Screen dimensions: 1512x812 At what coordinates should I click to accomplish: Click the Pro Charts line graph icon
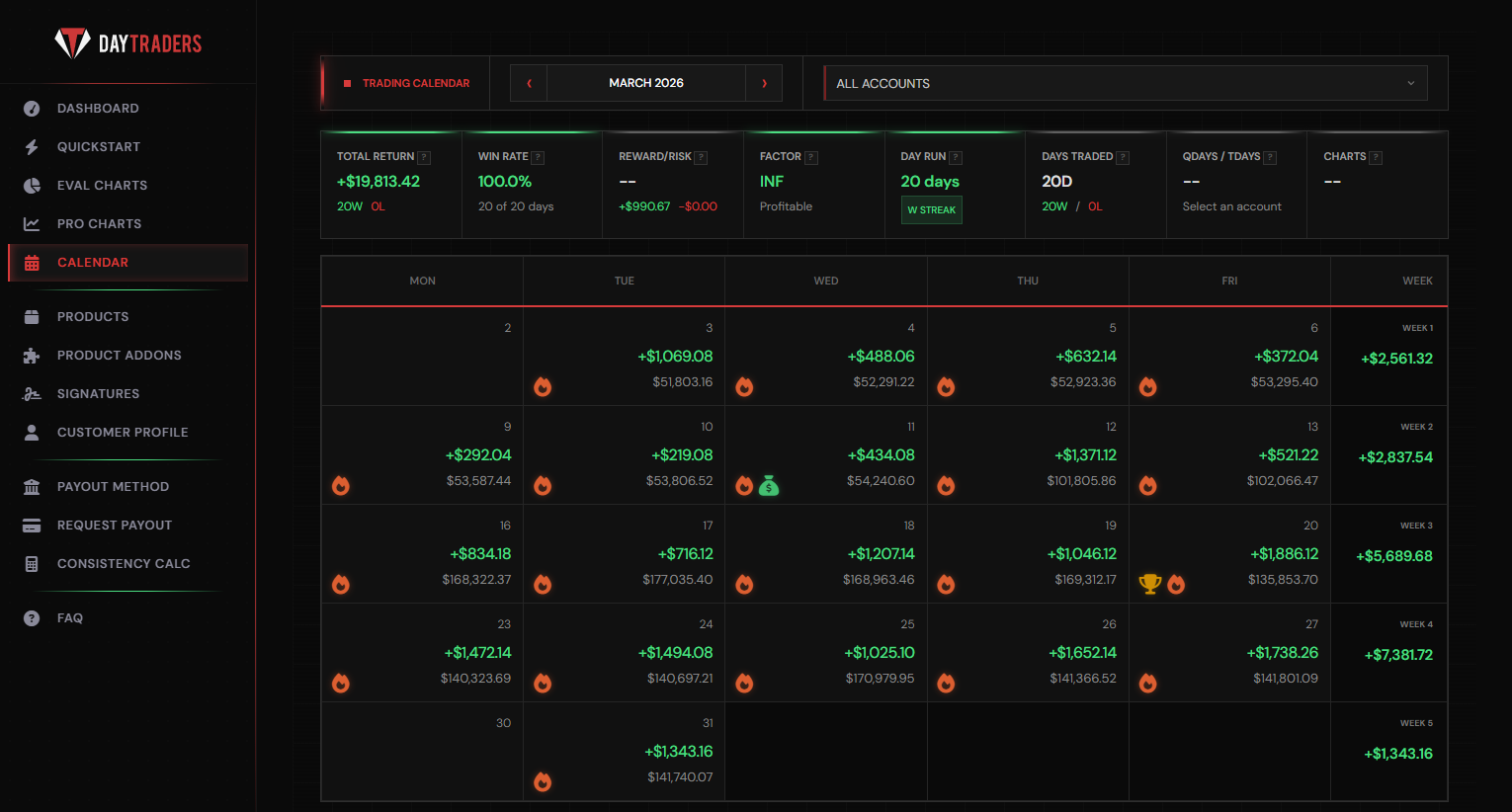click(32, 224)
